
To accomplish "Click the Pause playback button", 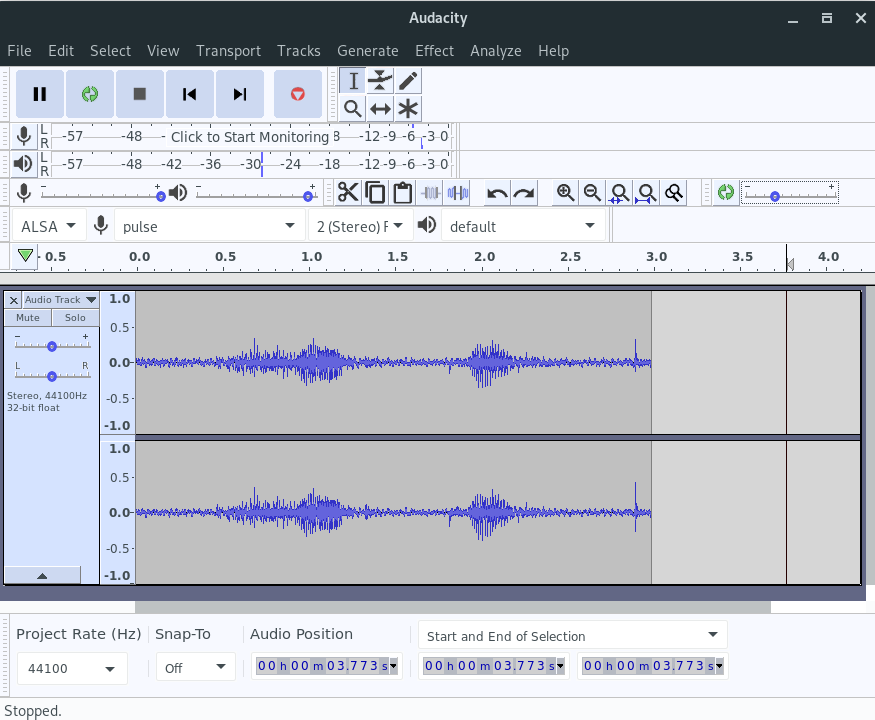I will pyautogui.click(x=40, y=94).
